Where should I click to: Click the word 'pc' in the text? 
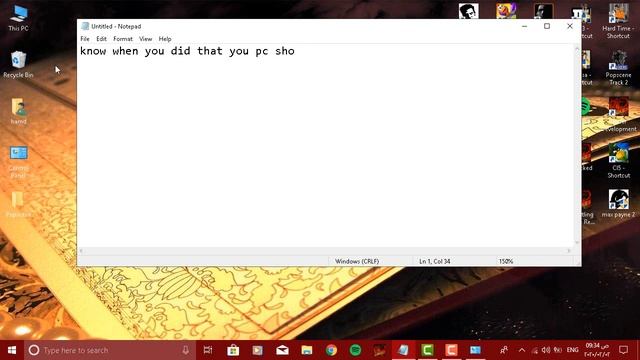coord(262,52)
